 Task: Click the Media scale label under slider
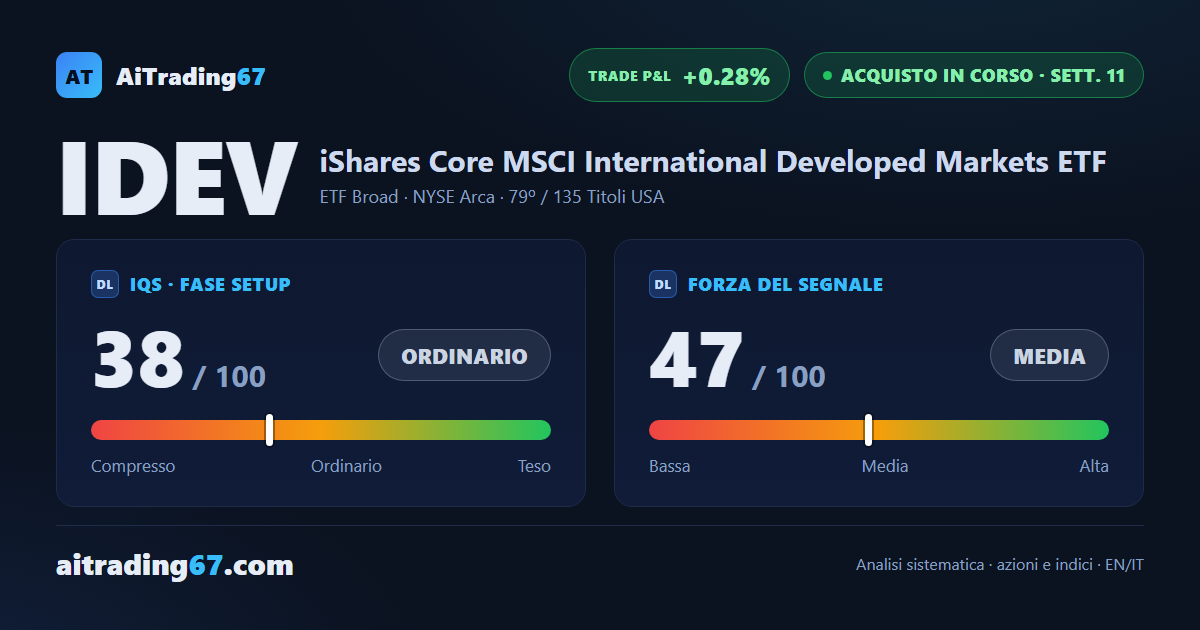[x=885, y=466]
